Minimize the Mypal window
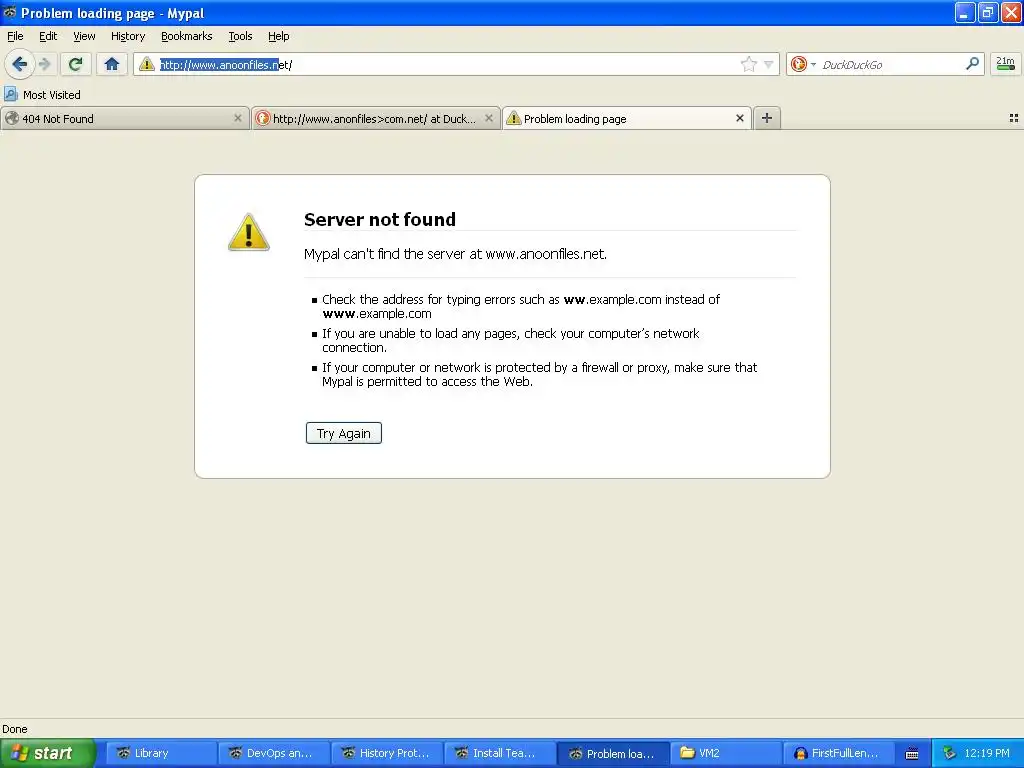1024x768 pixels. coord(965,12)
